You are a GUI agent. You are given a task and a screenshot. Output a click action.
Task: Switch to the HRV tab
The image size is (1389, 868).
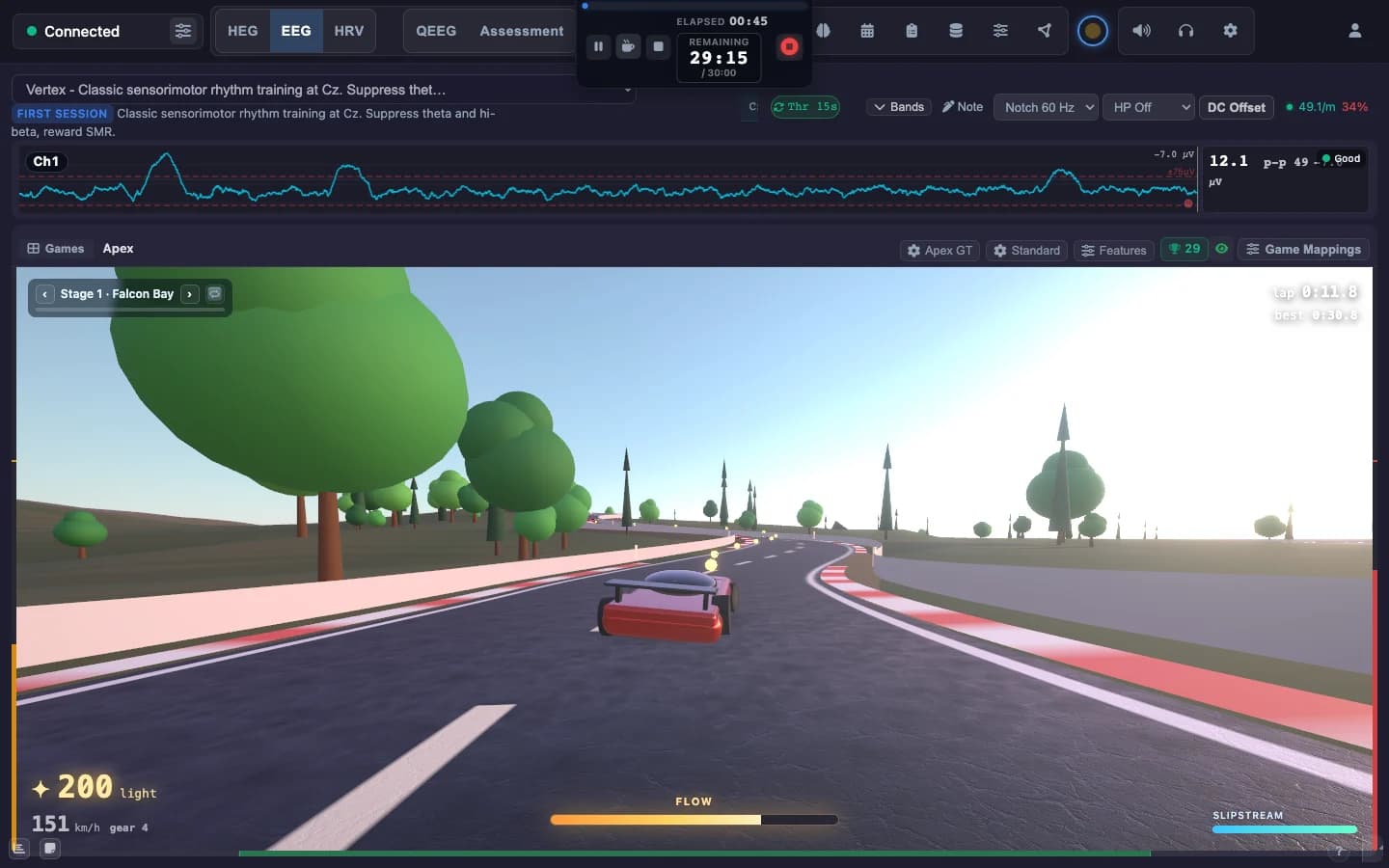(x=349, y=31)
